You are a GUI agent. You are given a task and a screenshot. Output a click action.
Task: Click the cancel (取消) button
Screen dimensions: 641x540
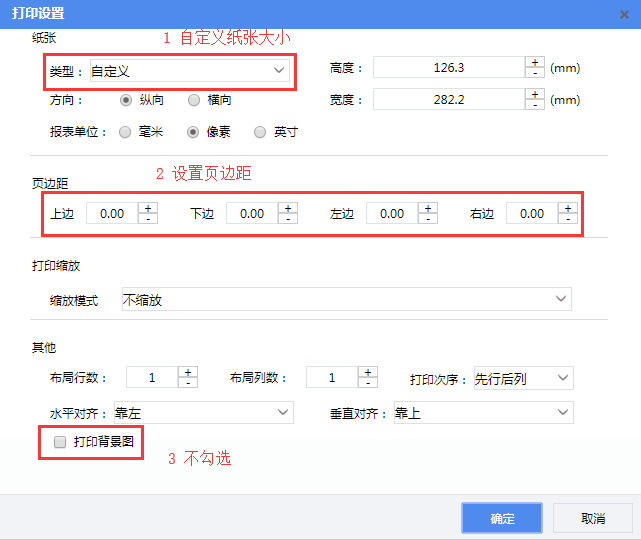point(593,518)
